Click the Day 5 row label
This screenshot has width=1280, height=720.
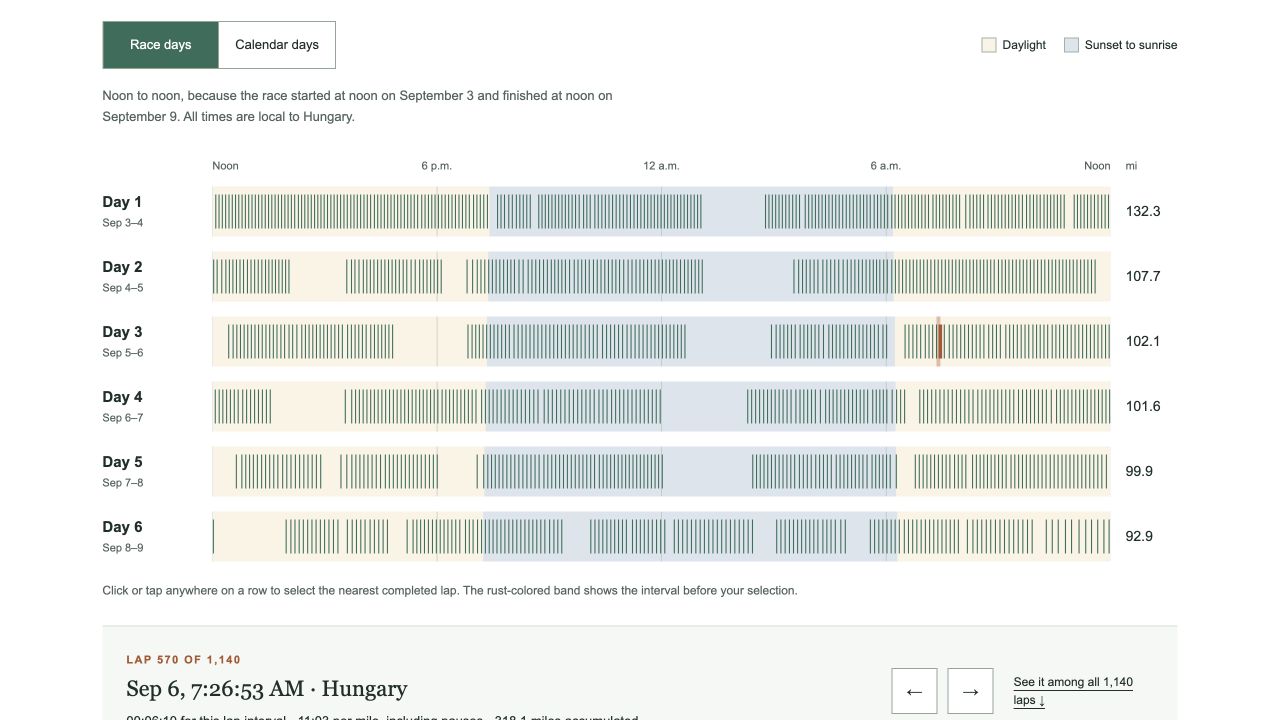pyautogui.click(x=122, y=462)
